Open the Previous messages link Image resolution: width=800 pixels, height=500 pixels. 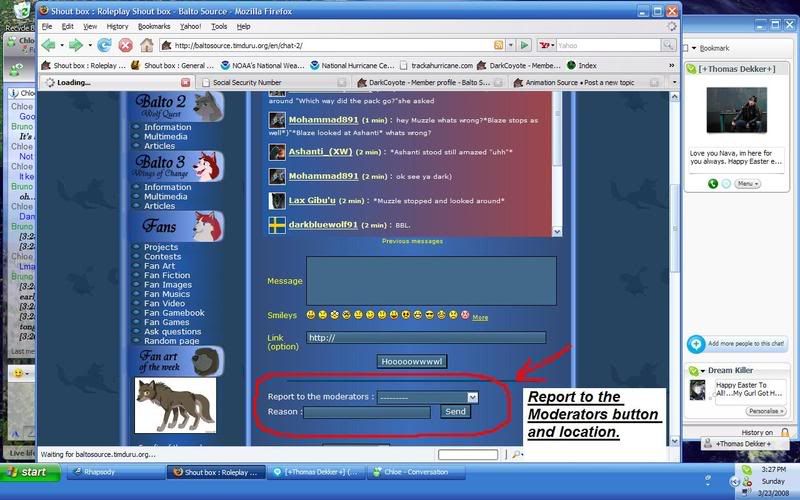point(412,241)
